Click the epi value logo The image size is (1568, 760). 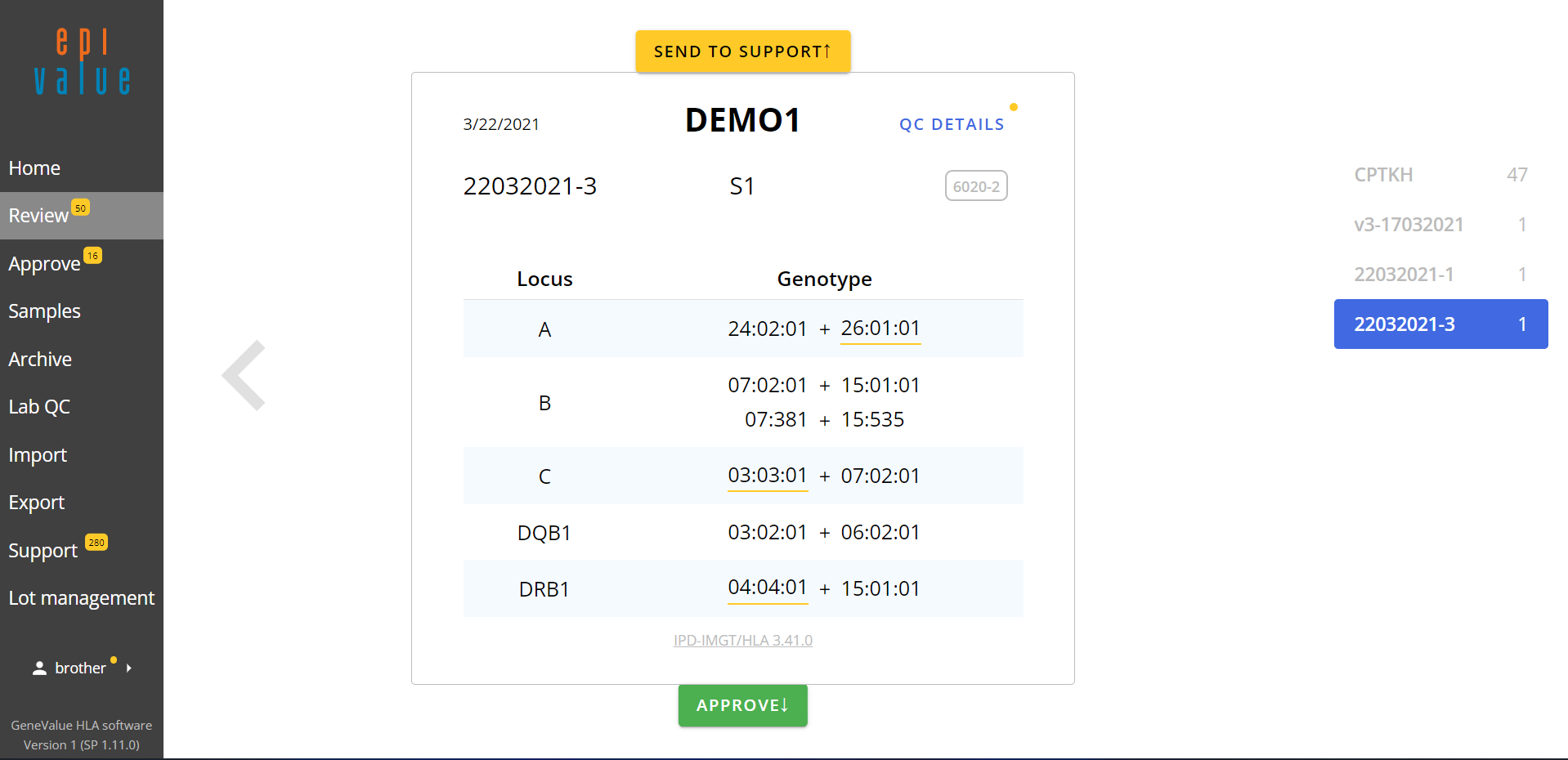tap(82, 62)
